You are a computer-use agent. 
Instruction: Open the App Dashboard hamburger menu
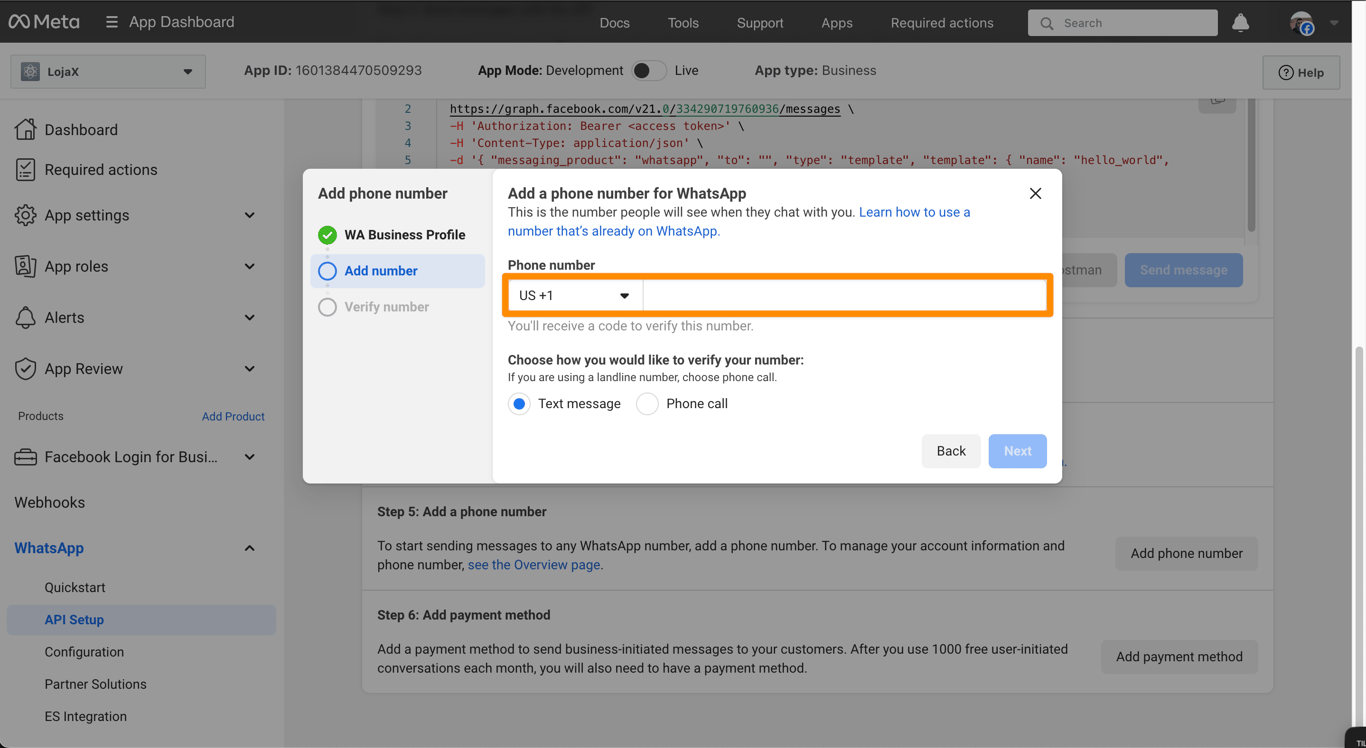[x=112, y=22]
